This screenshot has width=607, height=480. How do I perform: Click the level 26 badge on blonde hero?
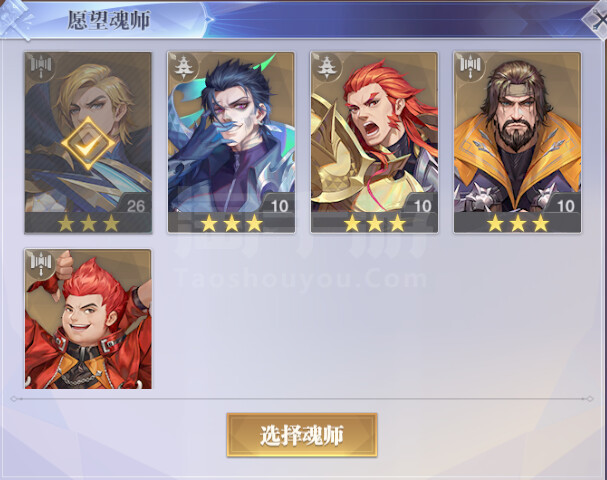point(135,205)
